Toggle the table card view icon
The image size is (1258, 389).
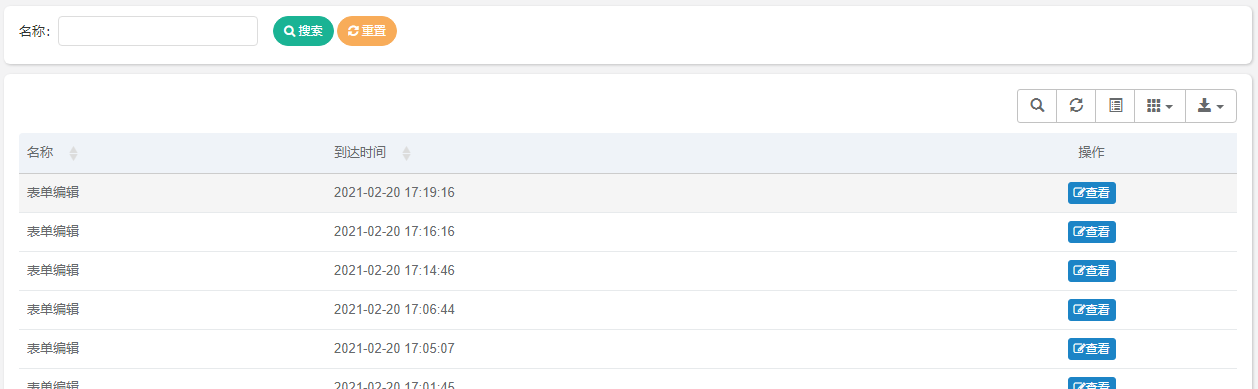[x=1115, y=106]
